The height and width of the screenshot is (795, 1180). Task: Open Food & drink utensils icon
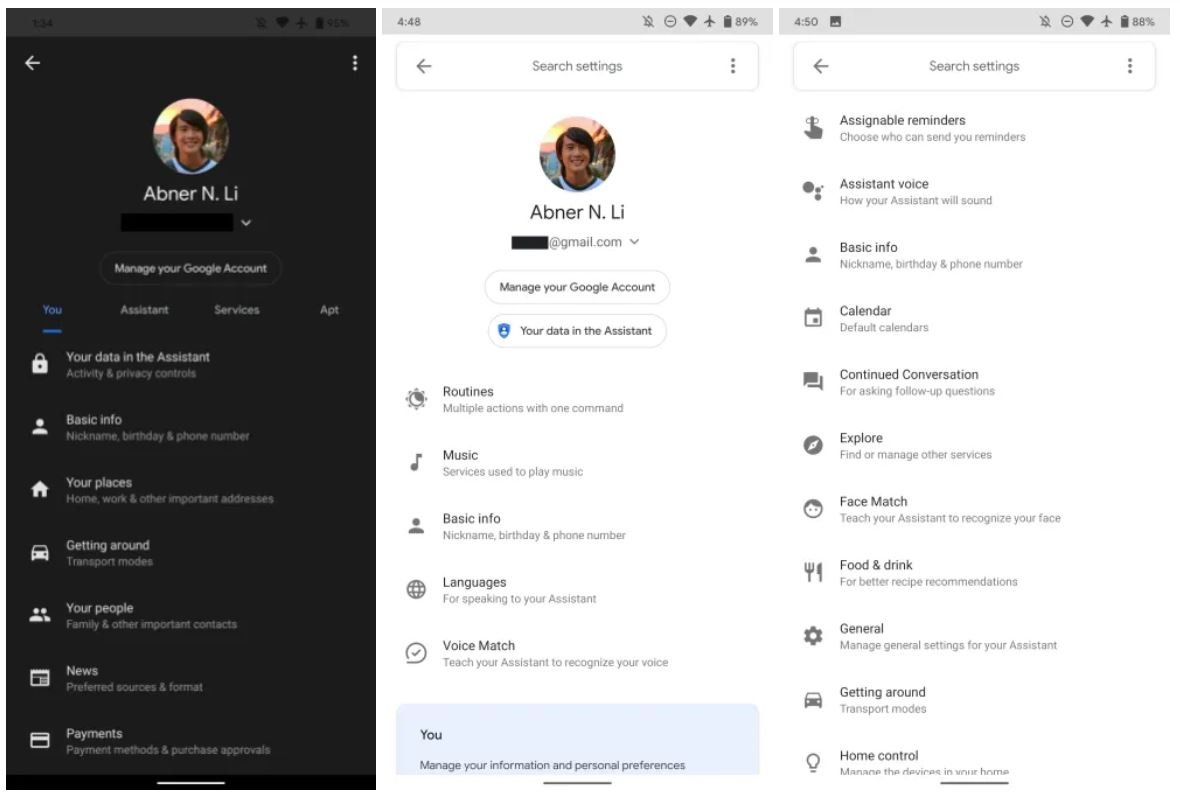pyautogui.click(x=813, y=572)
